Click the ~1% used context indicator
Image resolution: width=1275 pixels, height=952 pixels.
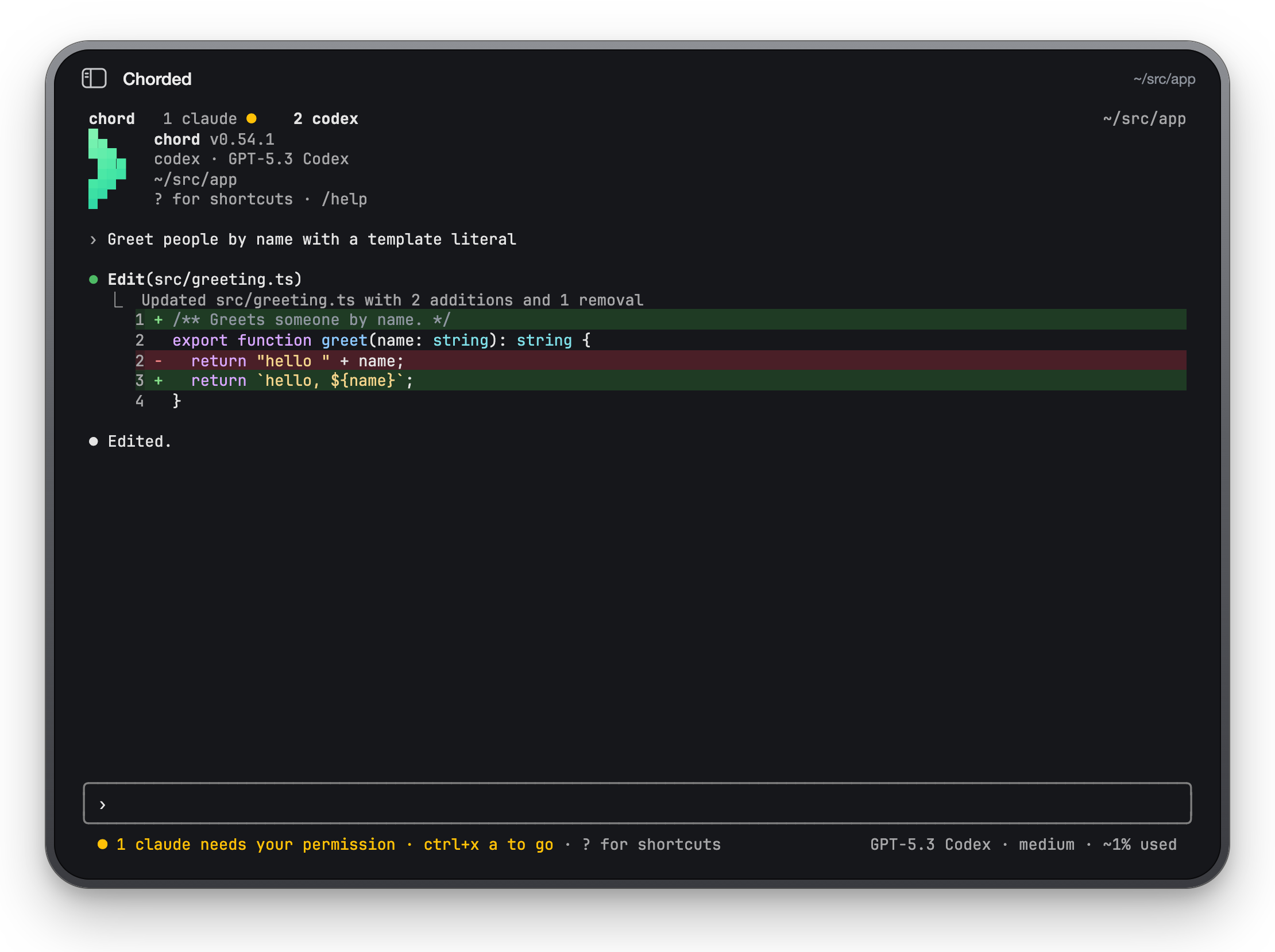[1139, 844]
